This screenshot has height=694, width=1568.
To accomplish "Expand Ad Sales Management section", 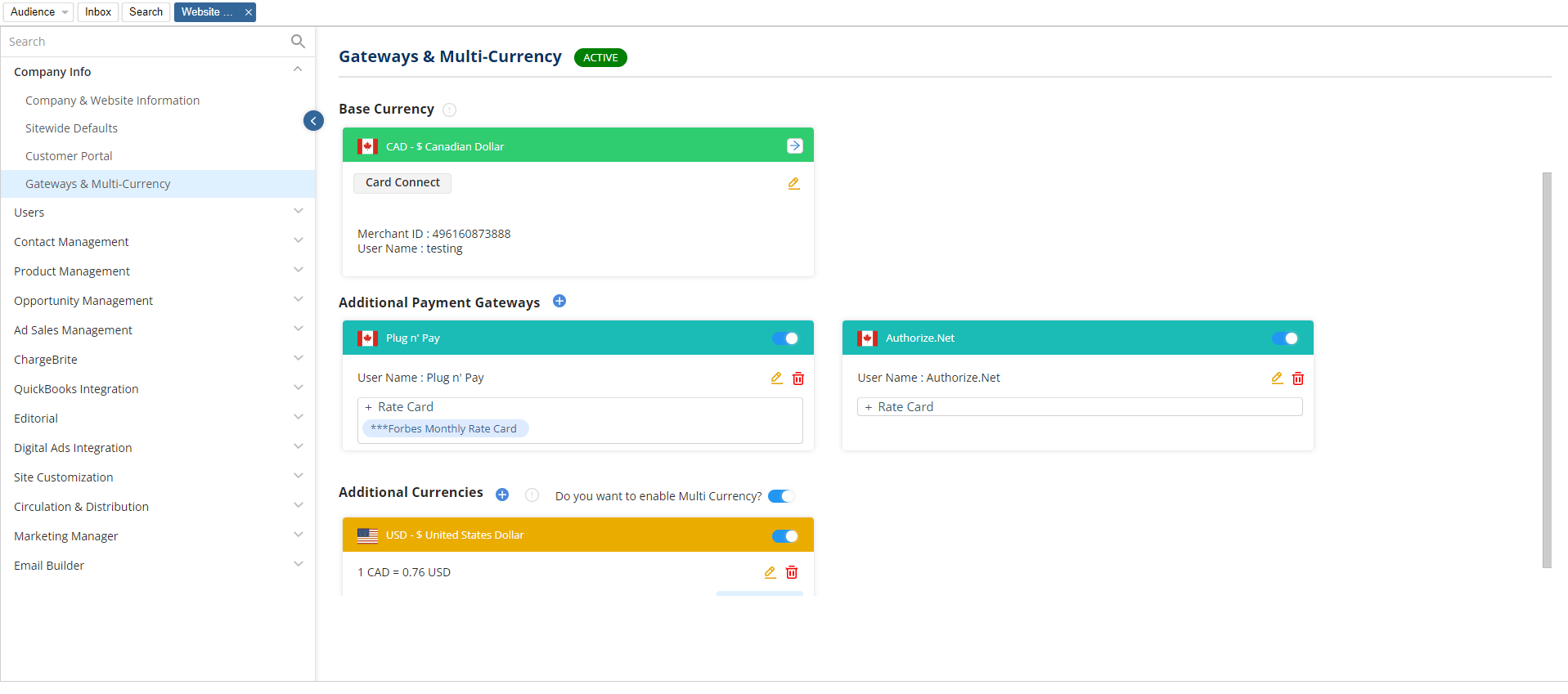I will point(298,329).
